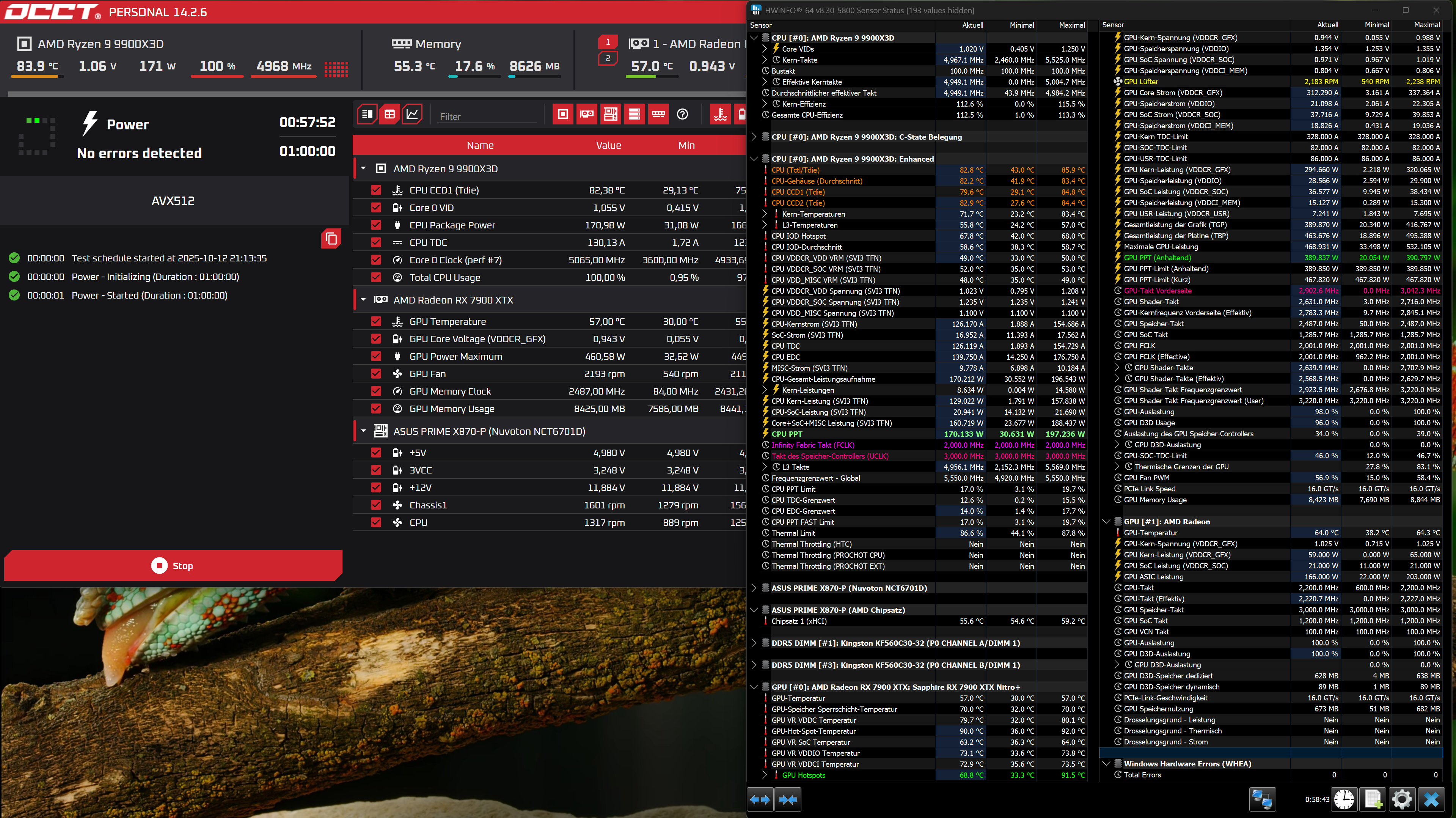Select GPU tab number 2

(x=608, y=58)
